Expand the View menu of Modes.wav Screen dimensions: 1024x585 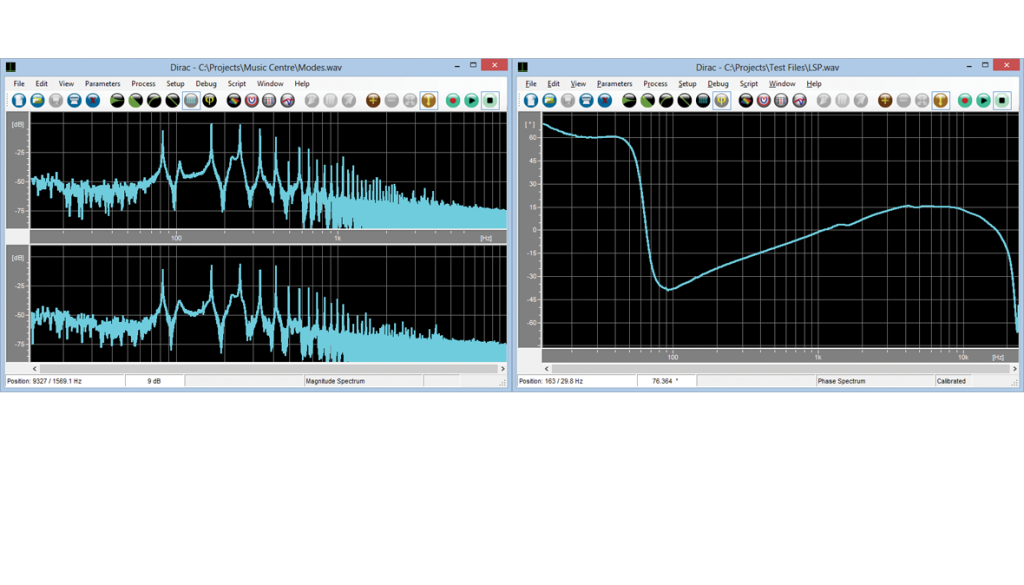(66, 84)
